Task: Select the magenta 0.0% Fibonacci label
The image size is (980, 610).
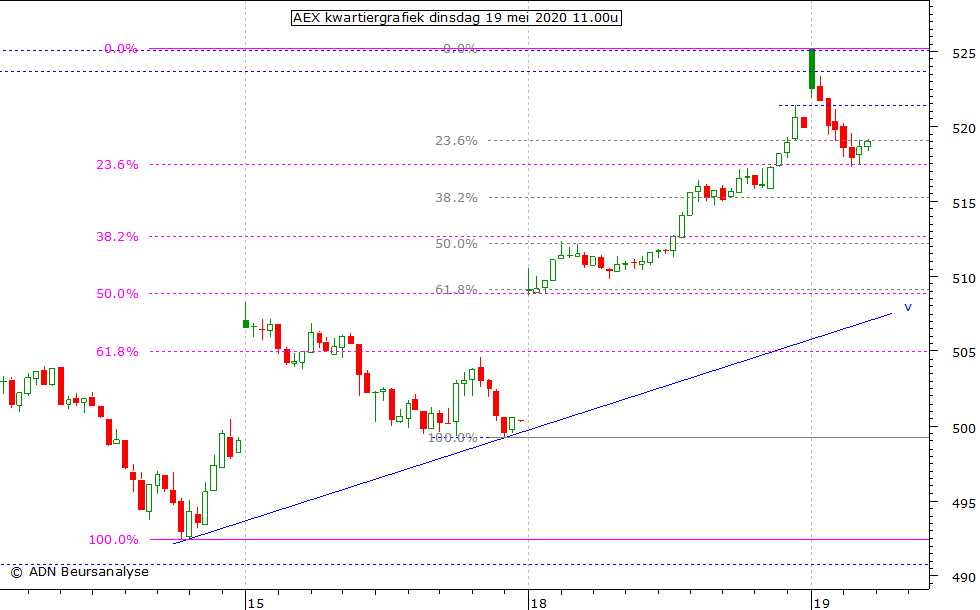Action: coord(121,49)
